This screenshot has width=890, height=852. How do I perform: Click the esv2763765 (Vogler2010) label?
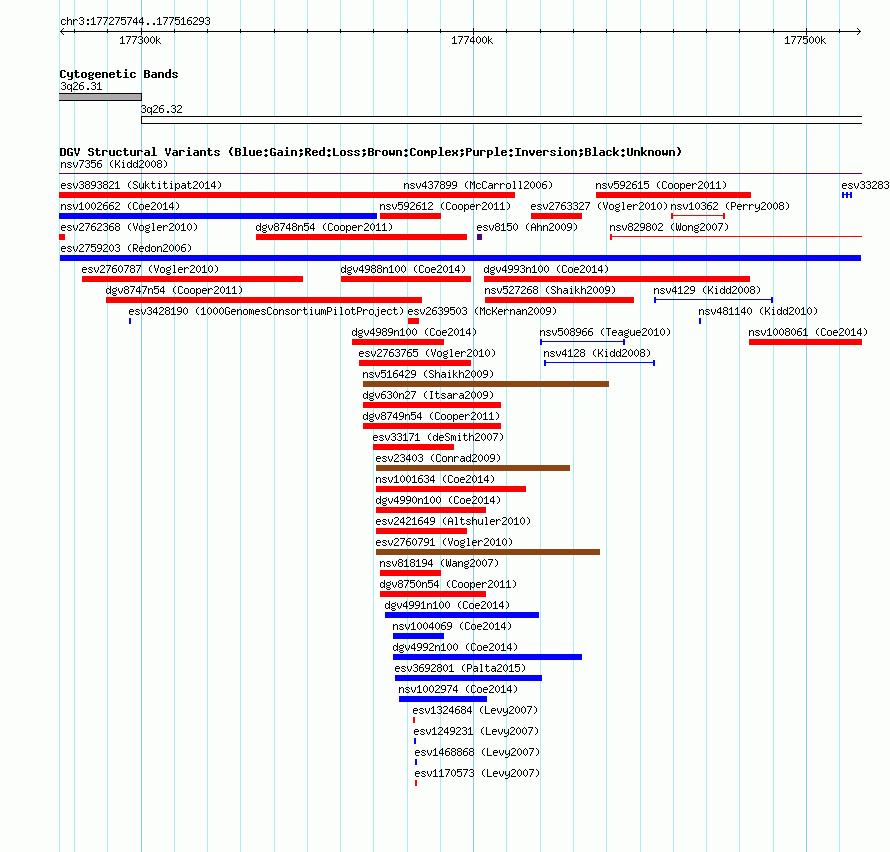coord(427,353)
